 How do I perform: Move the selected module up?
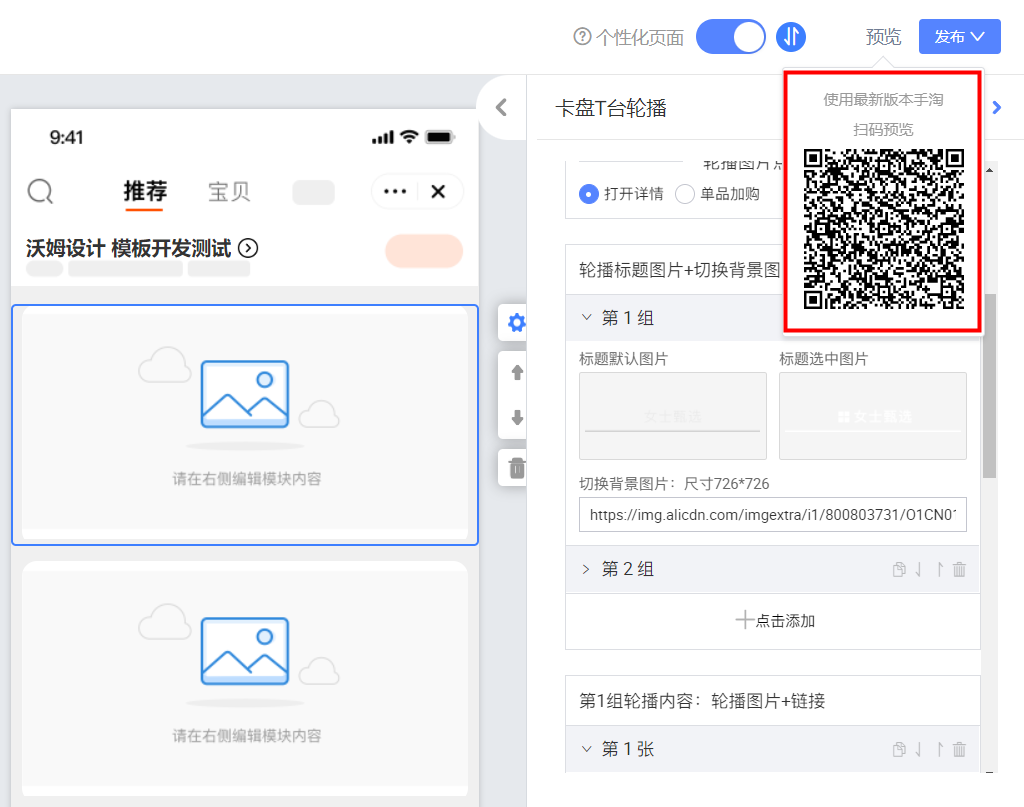pos(517,372)
